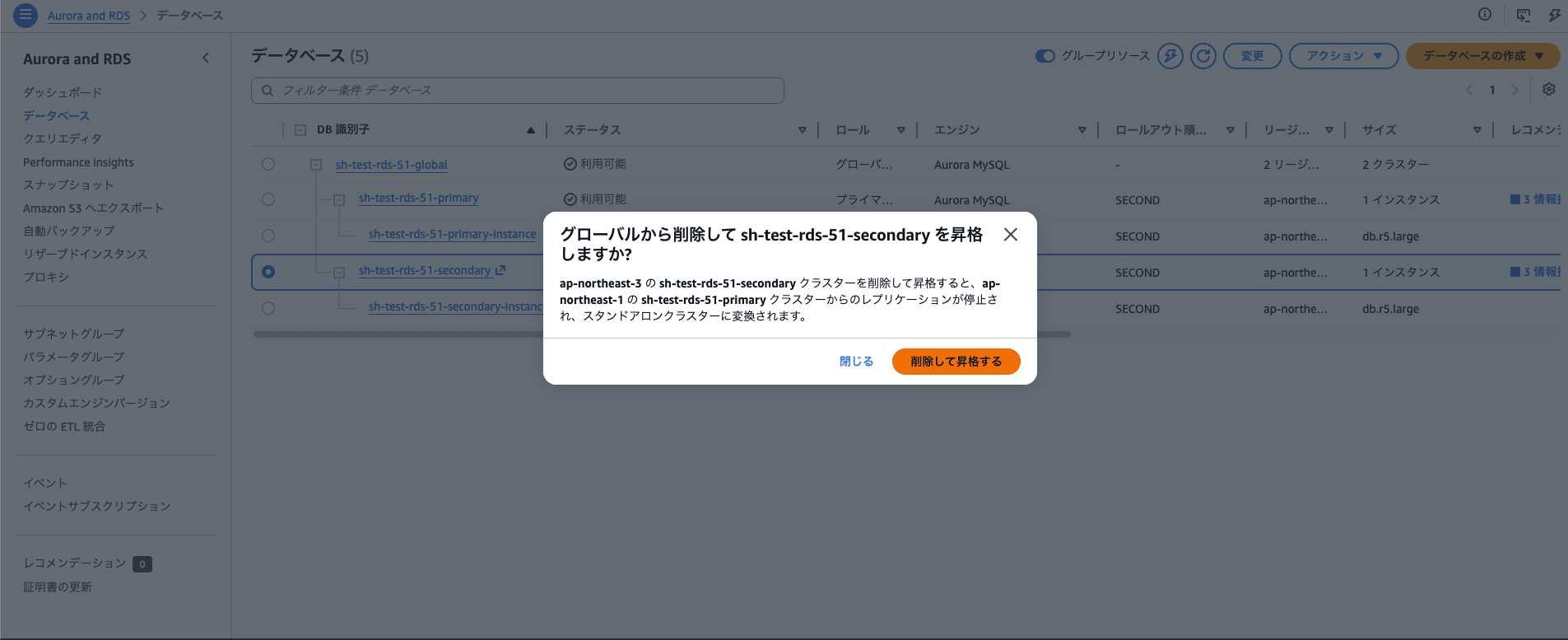This screenshot has width=1568, height=640.
Task: Open Amazon S3 へエクスポート in the sidebar
Action: point(93,208)
